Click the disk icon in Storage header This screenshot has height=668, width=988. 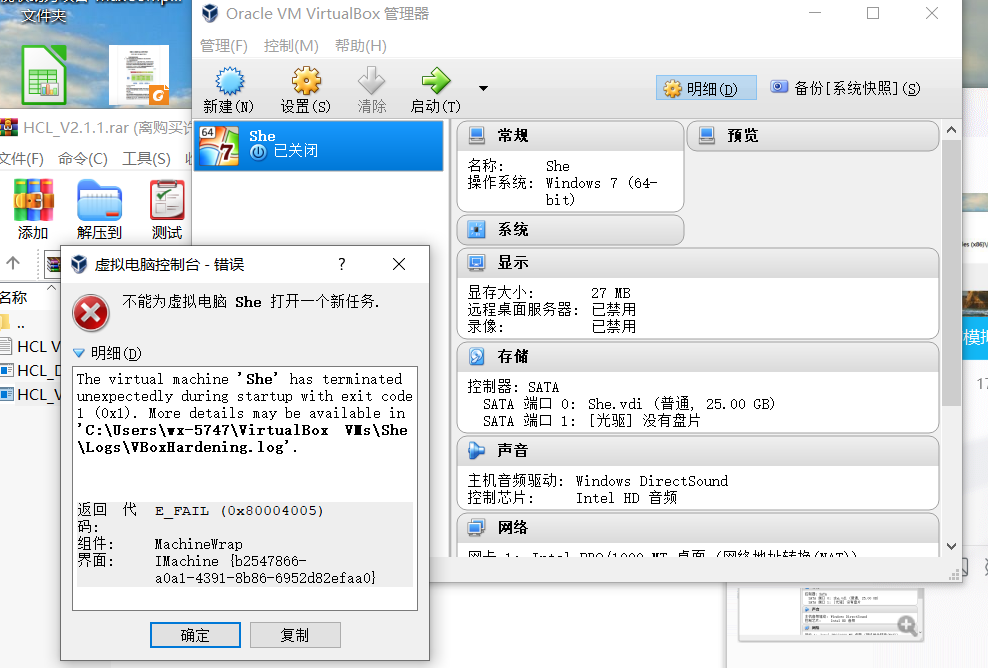coord(476,357)
